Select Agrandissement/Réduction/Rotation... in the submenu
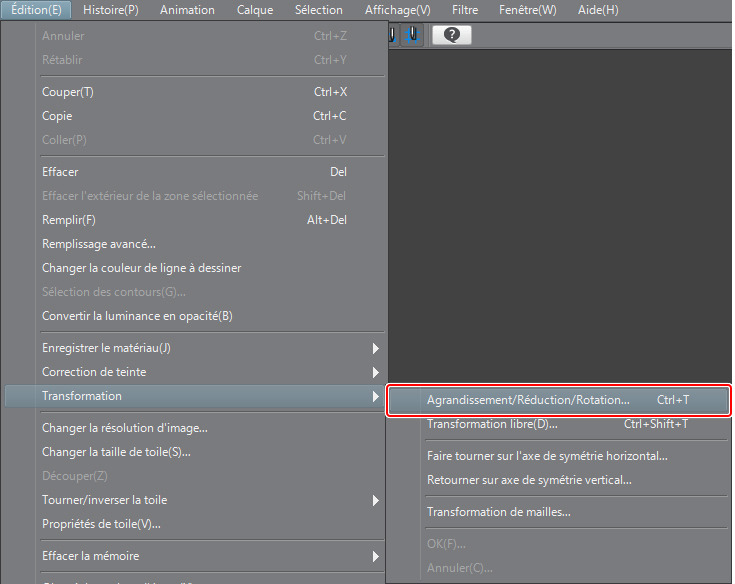 [x=558, y=400]
